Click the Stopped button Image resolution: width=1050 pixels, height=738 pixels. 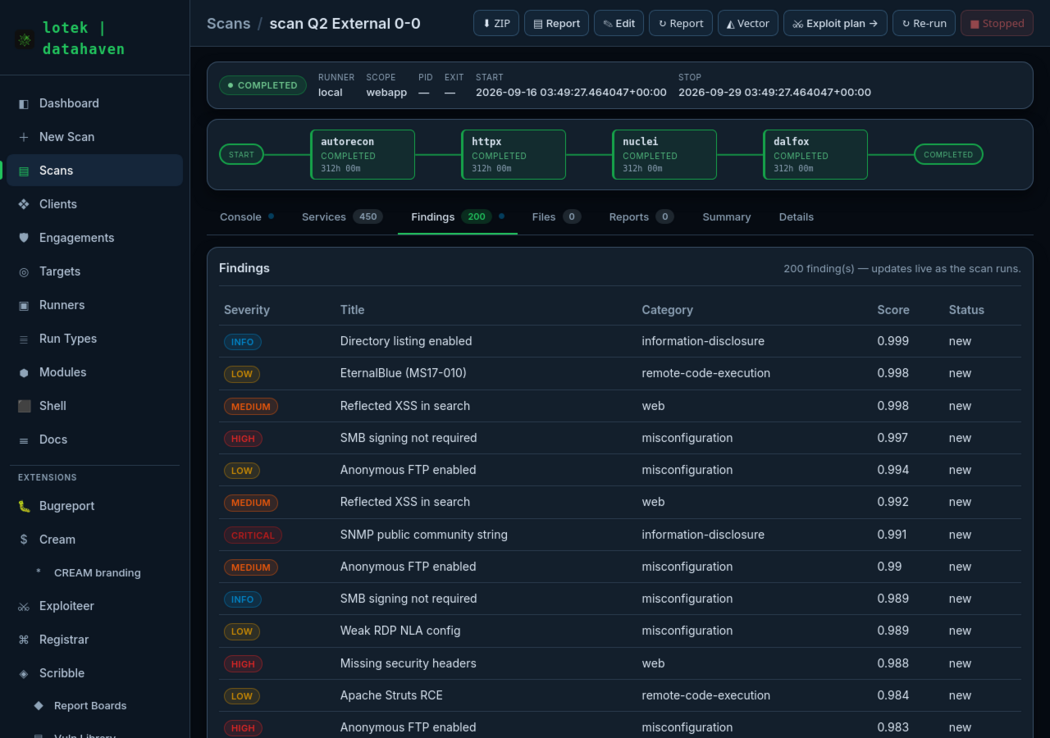coord(997,23)
